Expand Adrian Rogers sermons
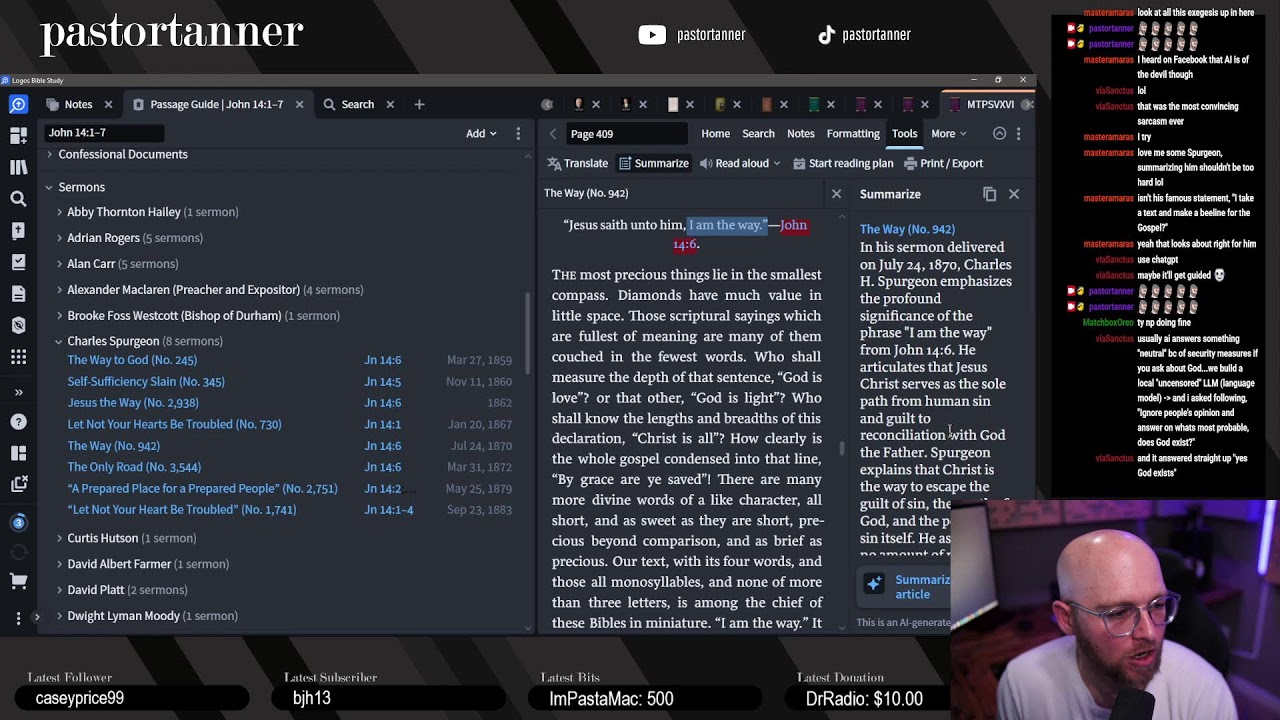The height and width of the screenshot is (720, 1280). click(x=59, y=238)
